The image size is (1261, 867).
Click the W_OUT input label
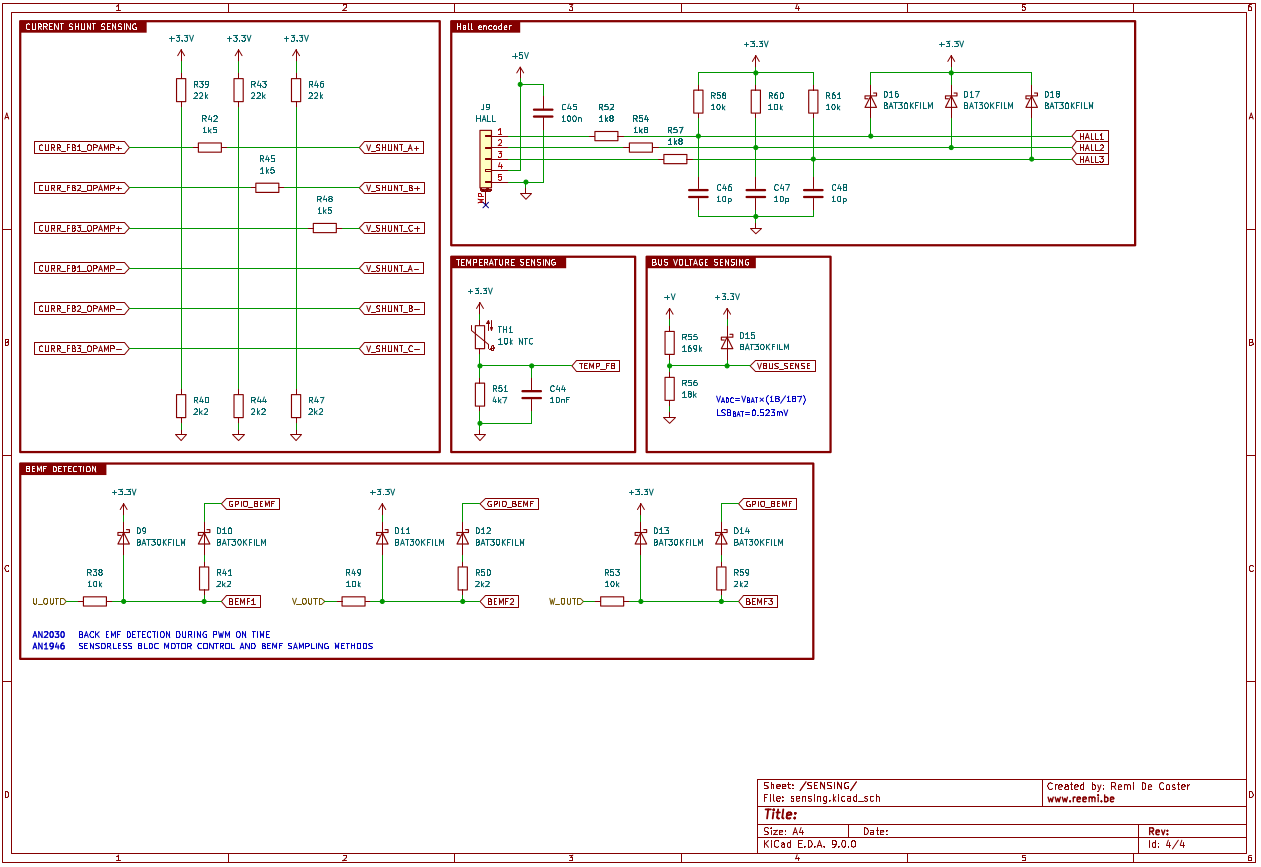[x=566, y=602]
